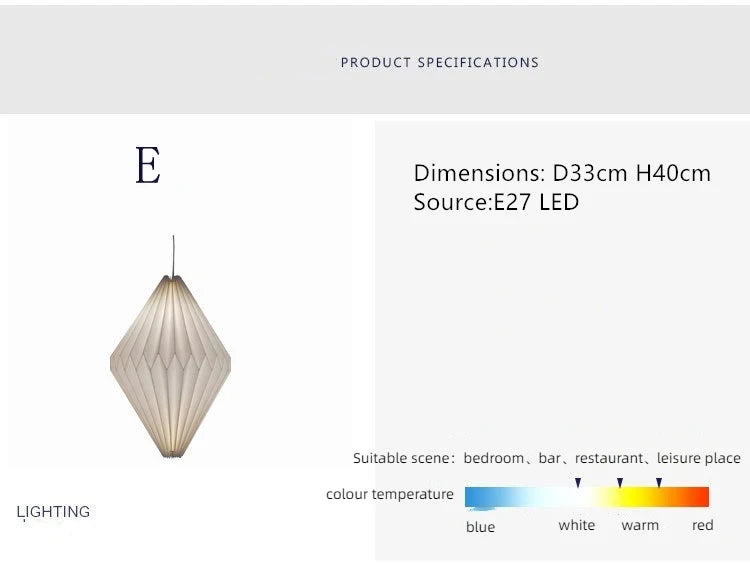Click the blue label under the bar
The height and width of the screenshot is (576, 750).
pos(480,527)
